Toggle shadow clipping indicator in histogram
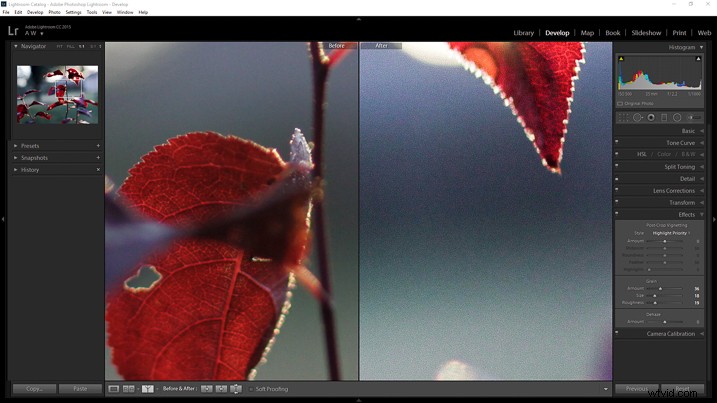The width and height of the screenshot is (717, 403). pos(621,59)
